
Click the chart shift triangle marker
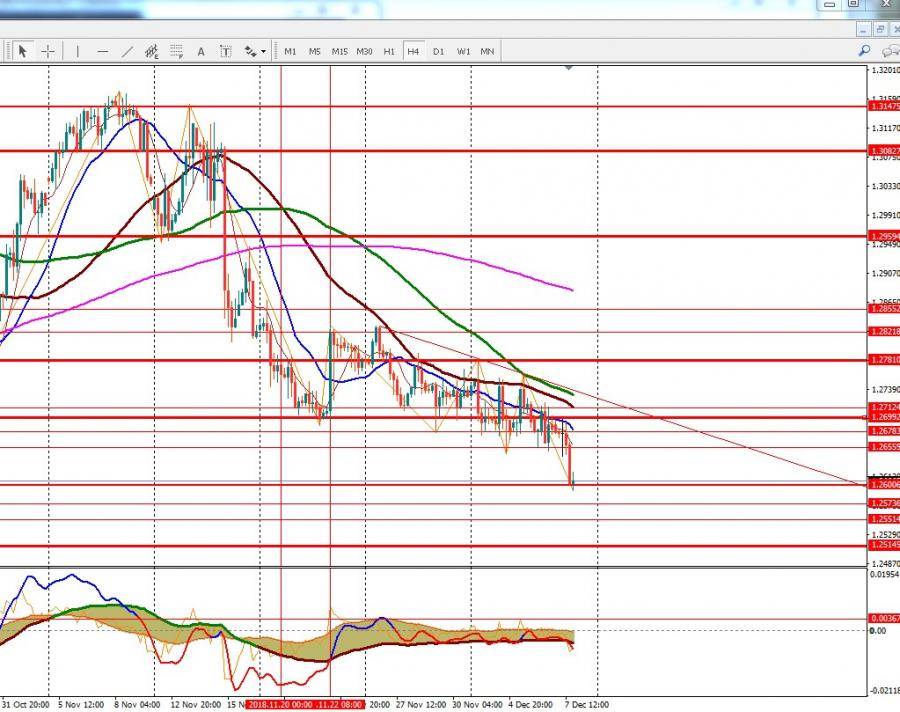click(569, 68)
